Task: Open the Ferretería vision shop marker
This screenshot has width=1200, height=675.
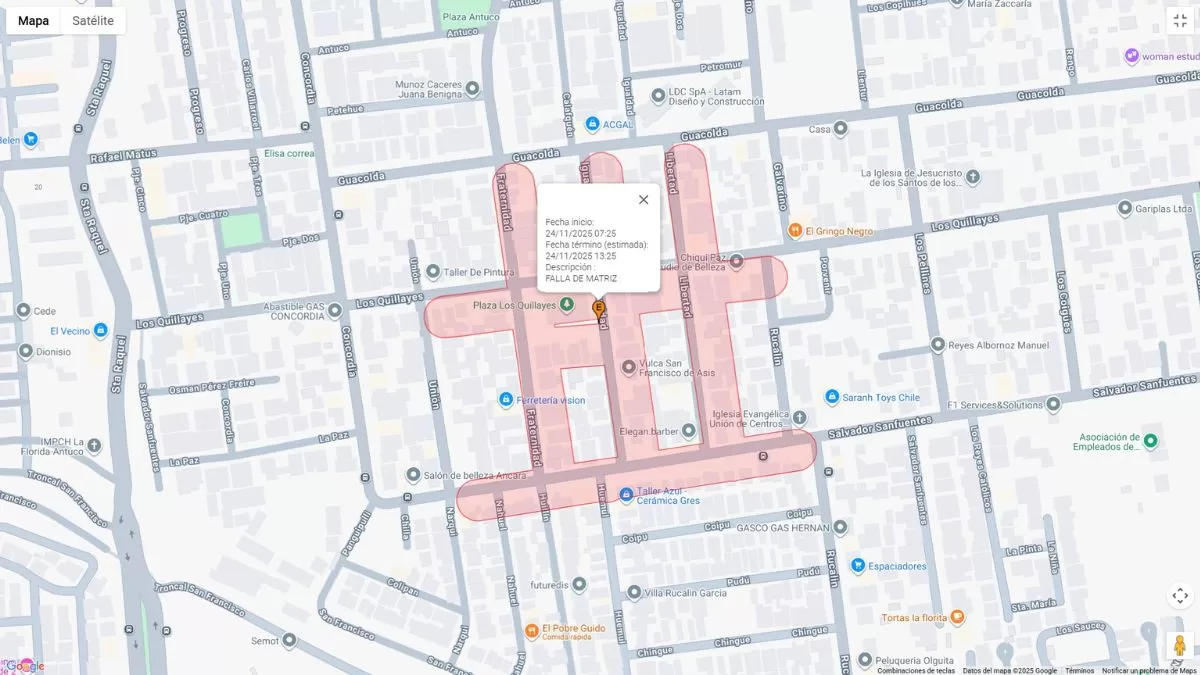Action: [x=506, y=400]
